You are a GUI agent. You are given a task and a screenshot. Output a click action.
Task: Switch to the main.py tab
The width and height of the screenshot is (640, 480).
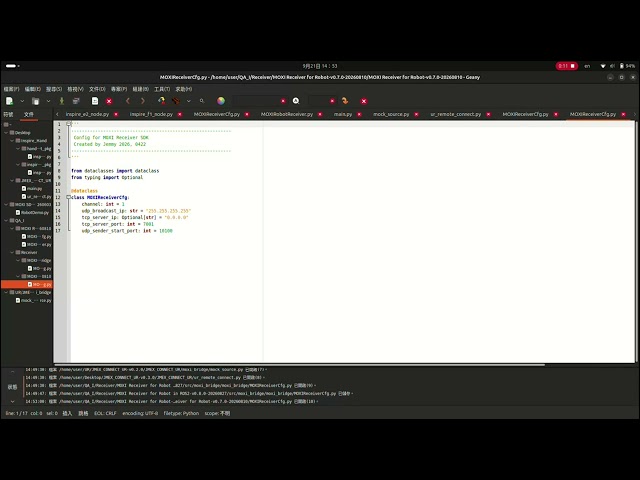[x=343, y=114]
